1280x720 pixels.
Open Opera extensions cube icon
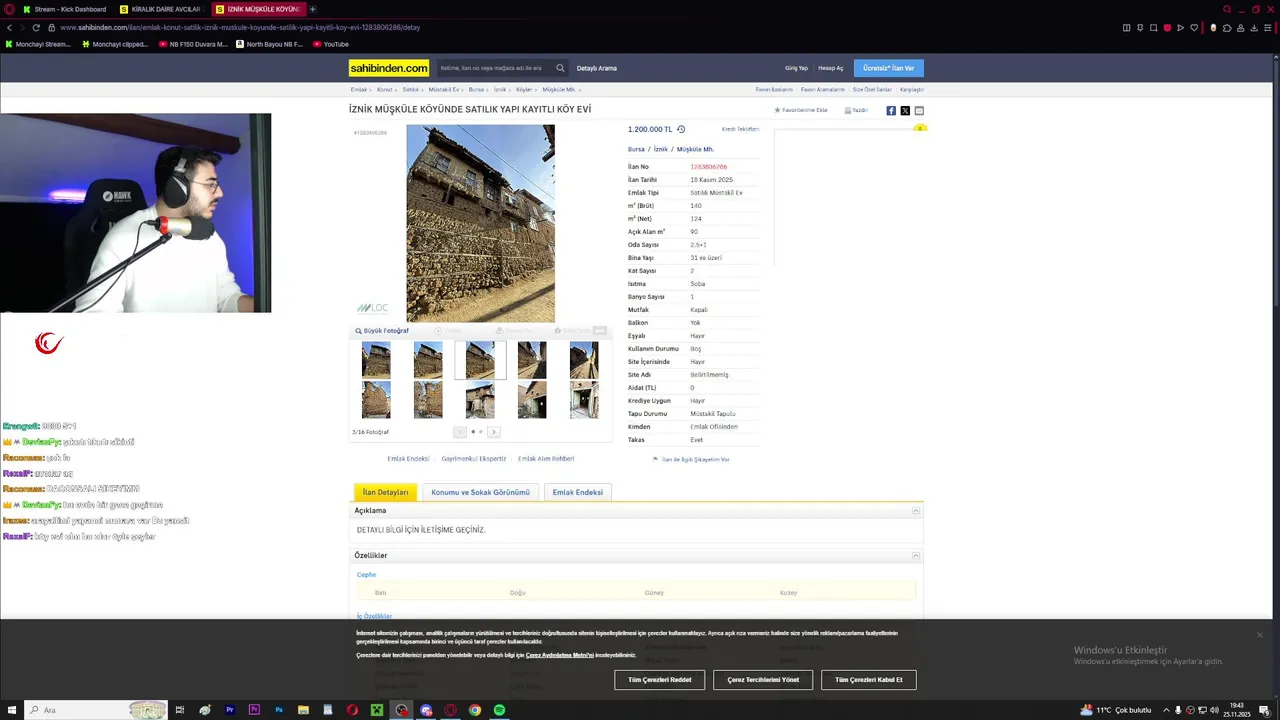[1227, 27]
